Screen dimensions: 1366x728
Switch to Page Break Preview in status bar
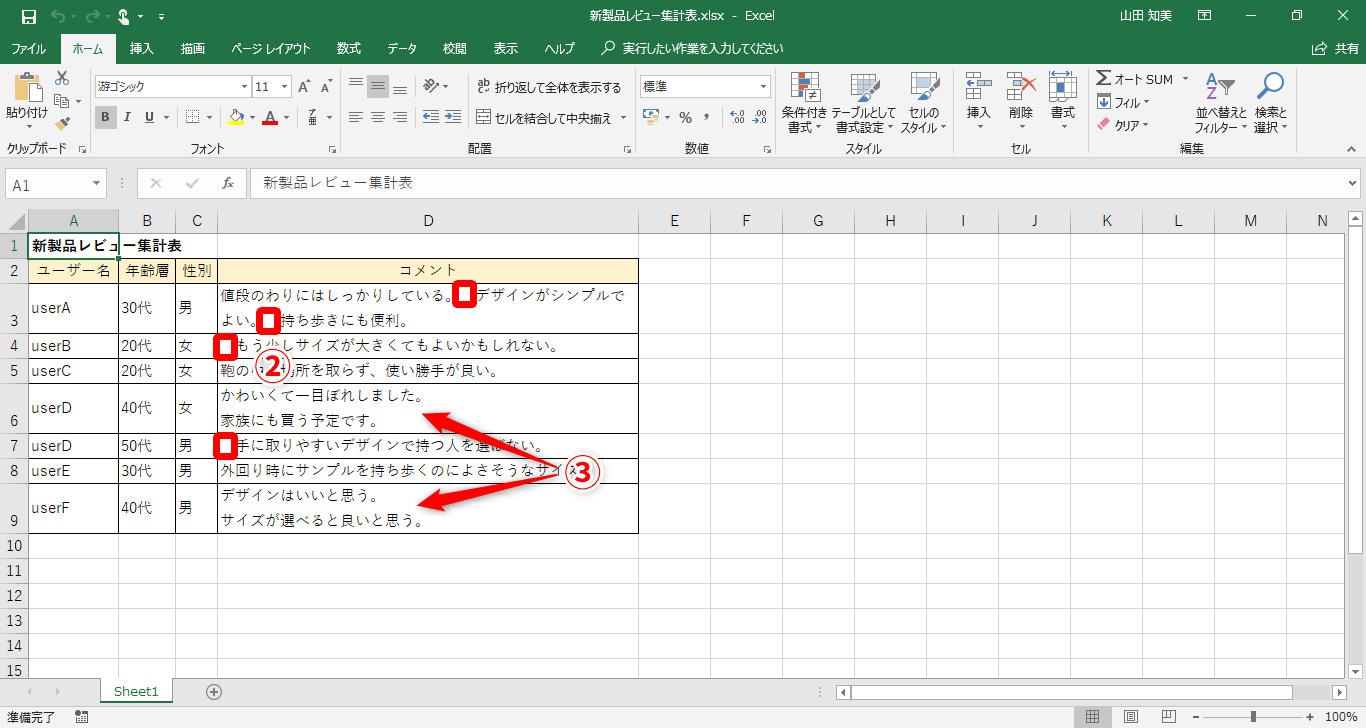coord(1168,717)
